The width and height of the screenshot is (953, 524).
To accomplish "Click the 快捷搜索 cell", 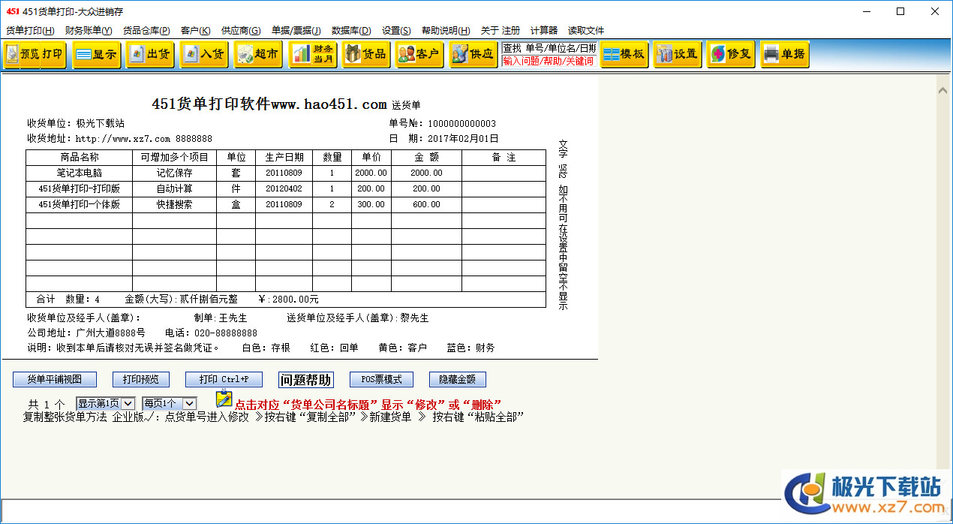I will [174, 204].
